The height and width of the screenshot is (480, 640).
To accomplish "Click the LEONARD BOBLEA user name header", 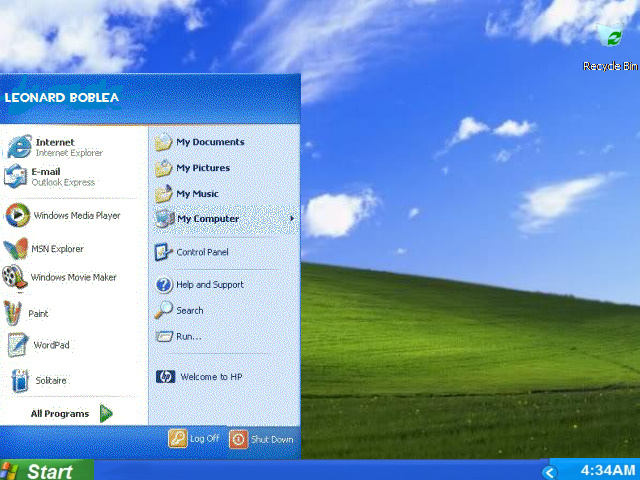I will [62, 98].
